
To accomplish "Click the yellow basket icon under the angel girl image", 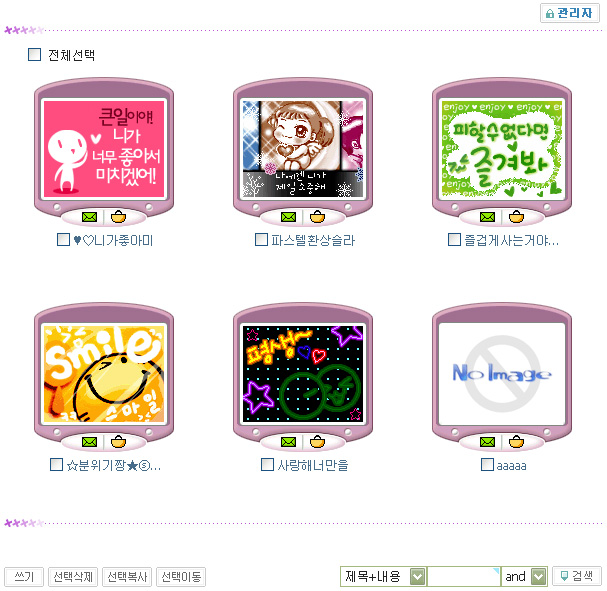I will 317,217.
